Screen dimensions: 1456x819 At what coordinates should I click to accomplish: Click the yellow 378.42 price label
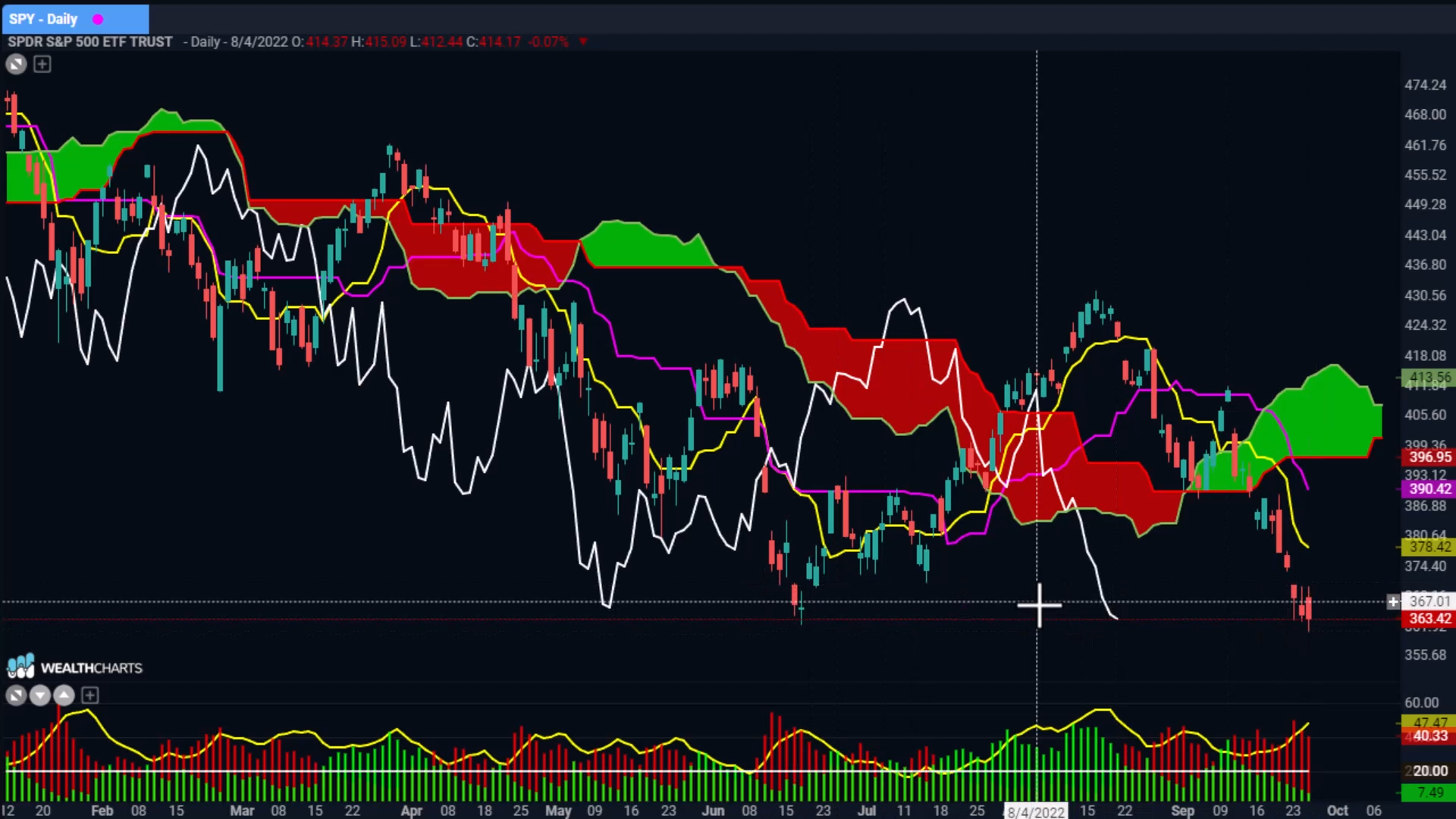click(1429, 547)
